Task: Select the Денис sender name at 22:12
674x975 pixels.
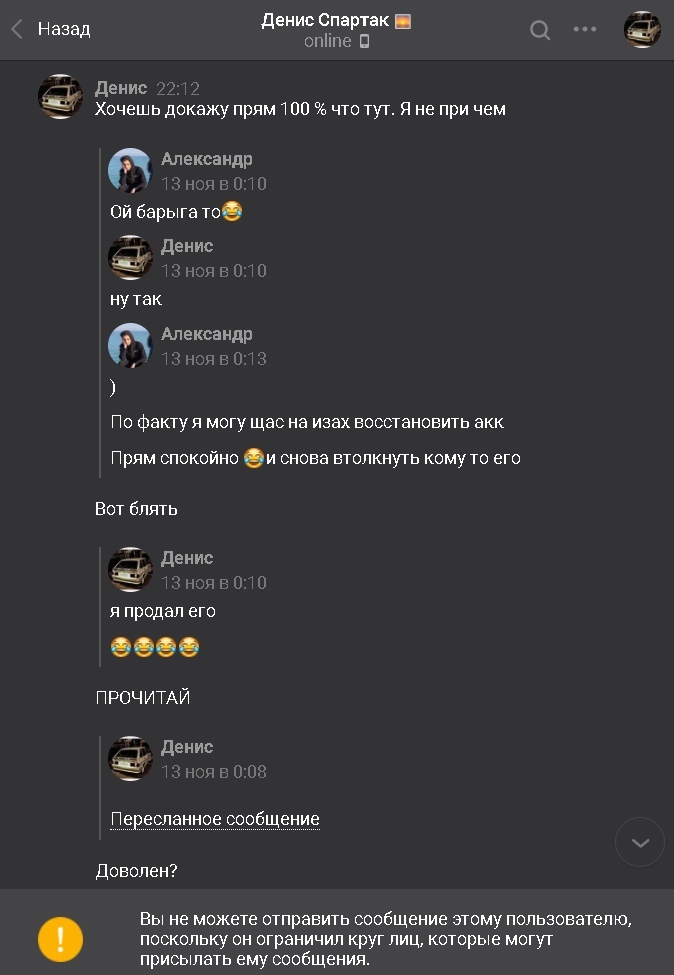Action: (121, 88)
